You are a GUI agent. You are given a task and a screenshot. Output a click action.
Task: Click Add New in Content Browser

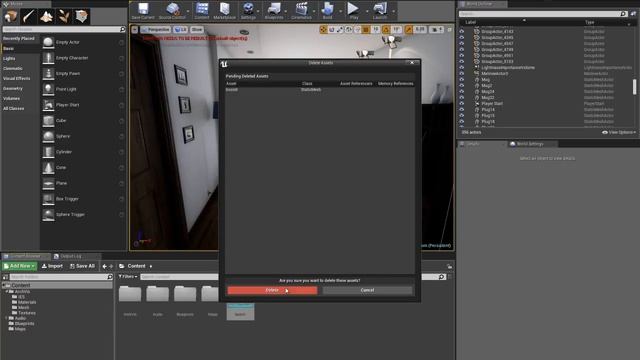point(19,266)
